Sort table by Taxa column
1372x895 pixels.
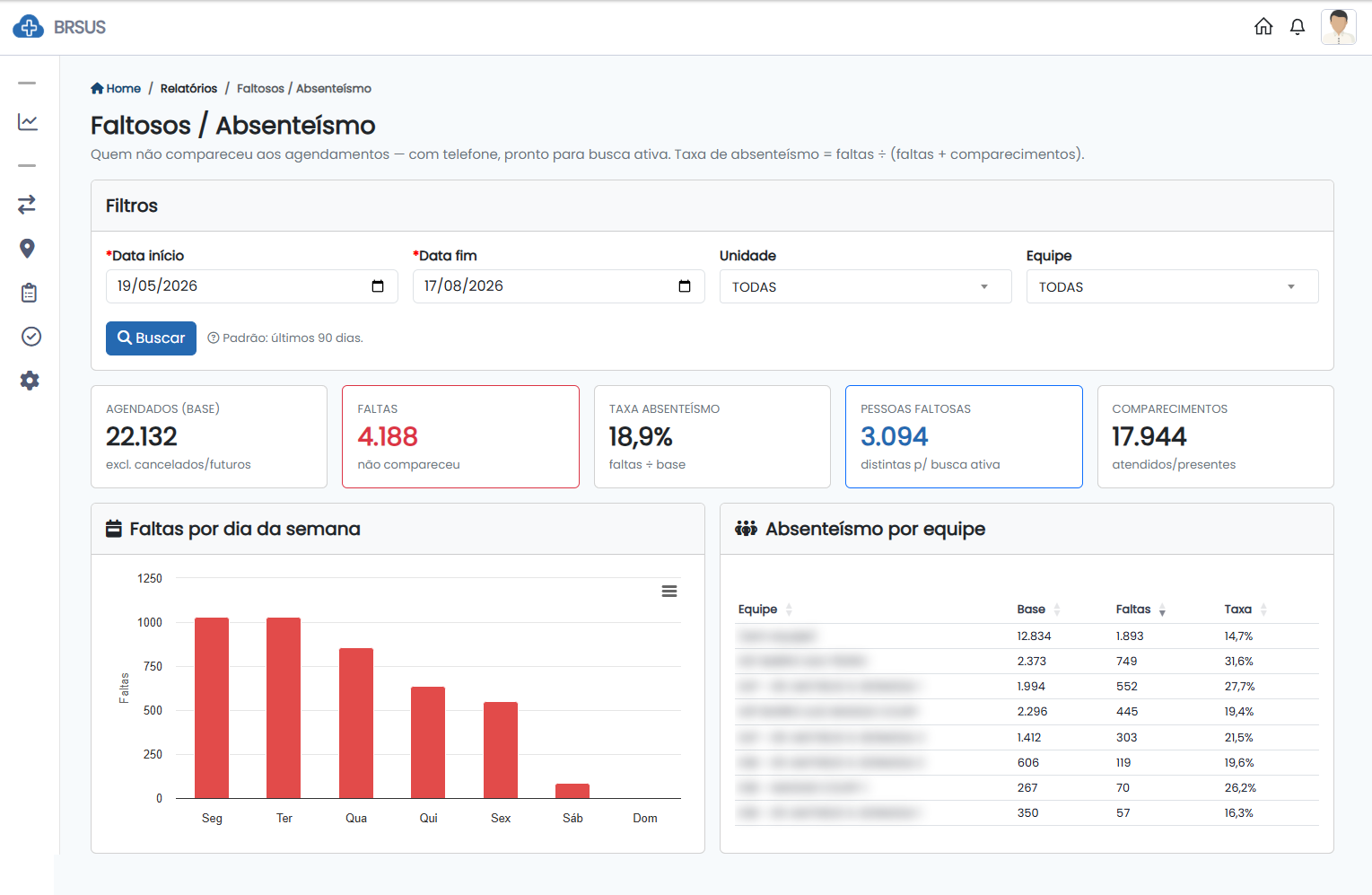[x=1245, y=610]
